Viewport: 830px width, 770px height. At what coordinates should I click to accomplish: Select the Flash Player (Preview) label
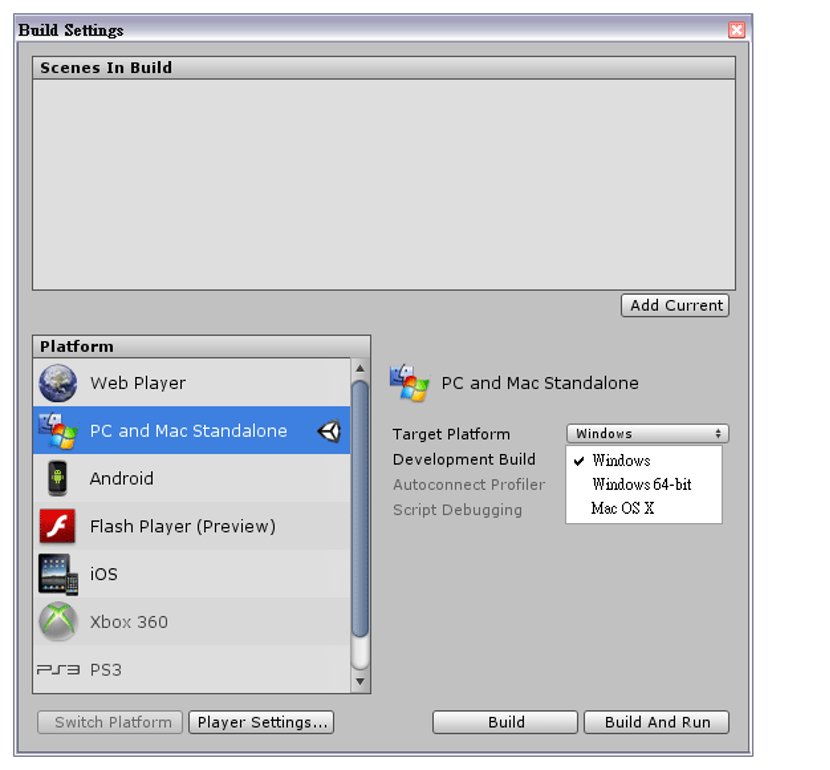183,527
